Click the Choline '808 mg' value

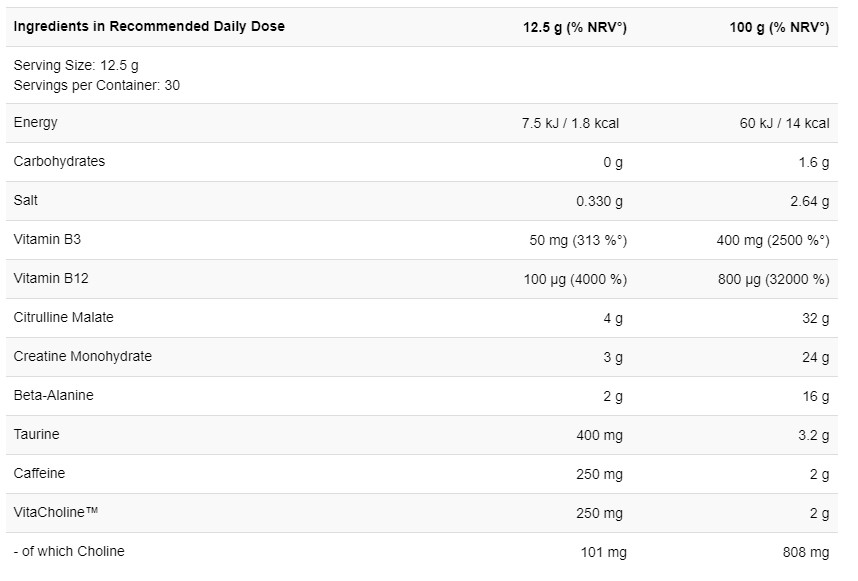click(x=804, y=552)
